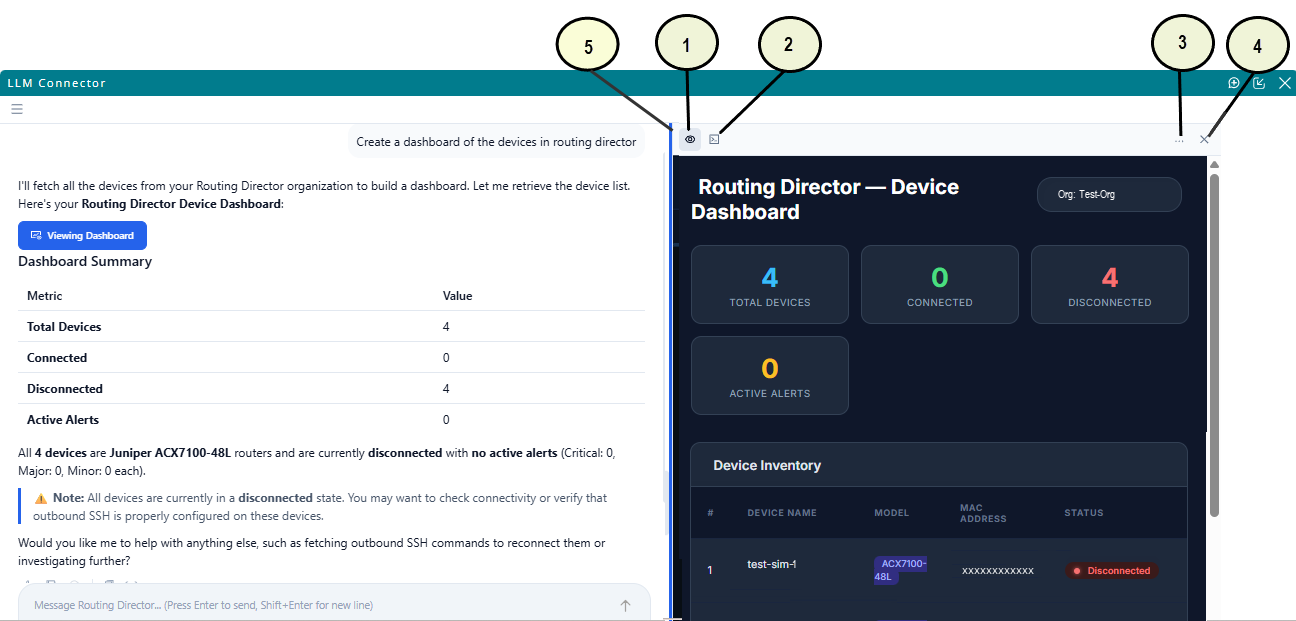Send message with the up-arrow icon
This screenshot has width=1296, height=621.
coord(625,605)
